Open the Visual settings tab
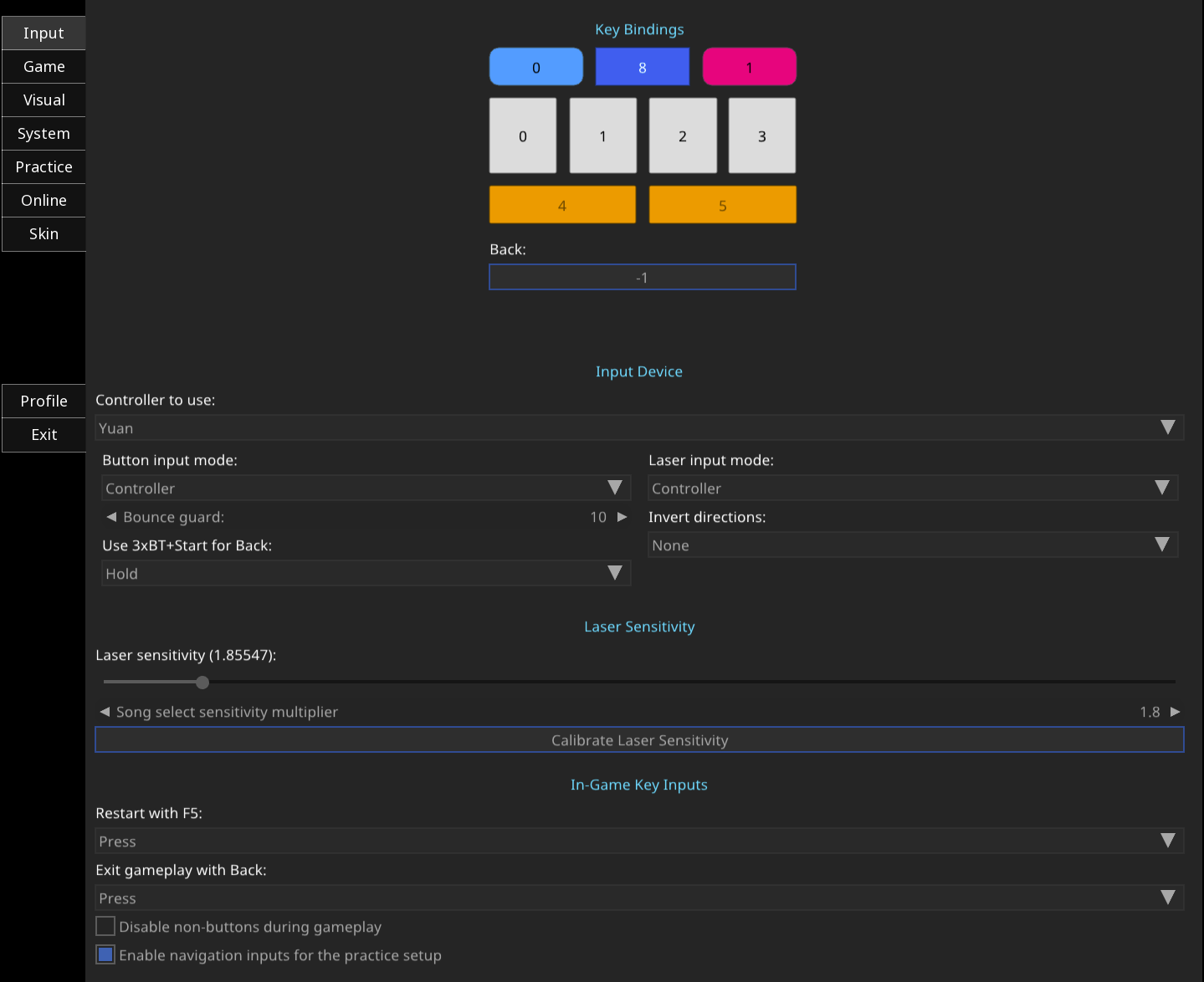Image resolution: width=1204 pixels, height=982 pixels. tap(44, 100)
